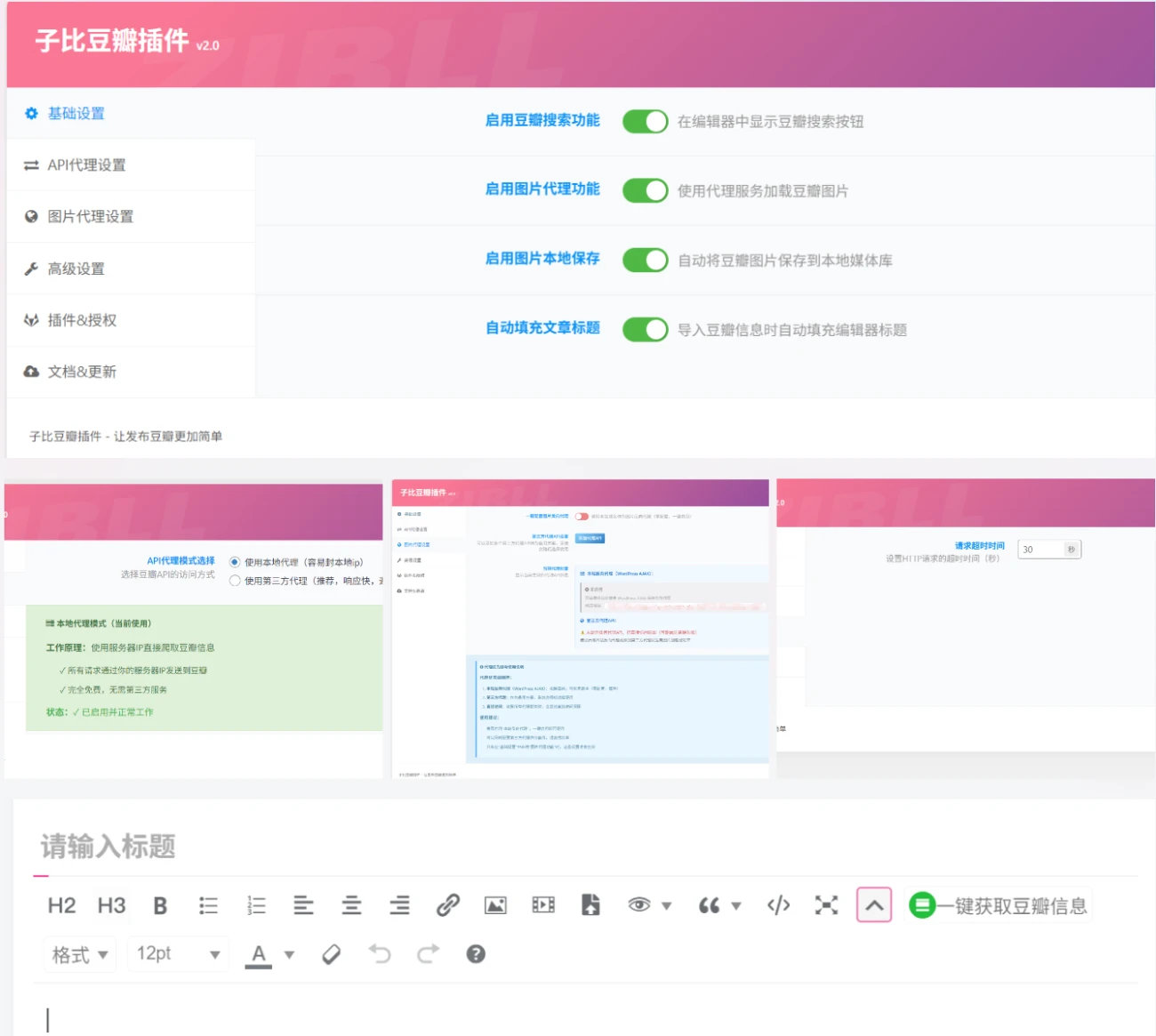
Task: Click the 请输入标题 title field
Action: point(108,847)
